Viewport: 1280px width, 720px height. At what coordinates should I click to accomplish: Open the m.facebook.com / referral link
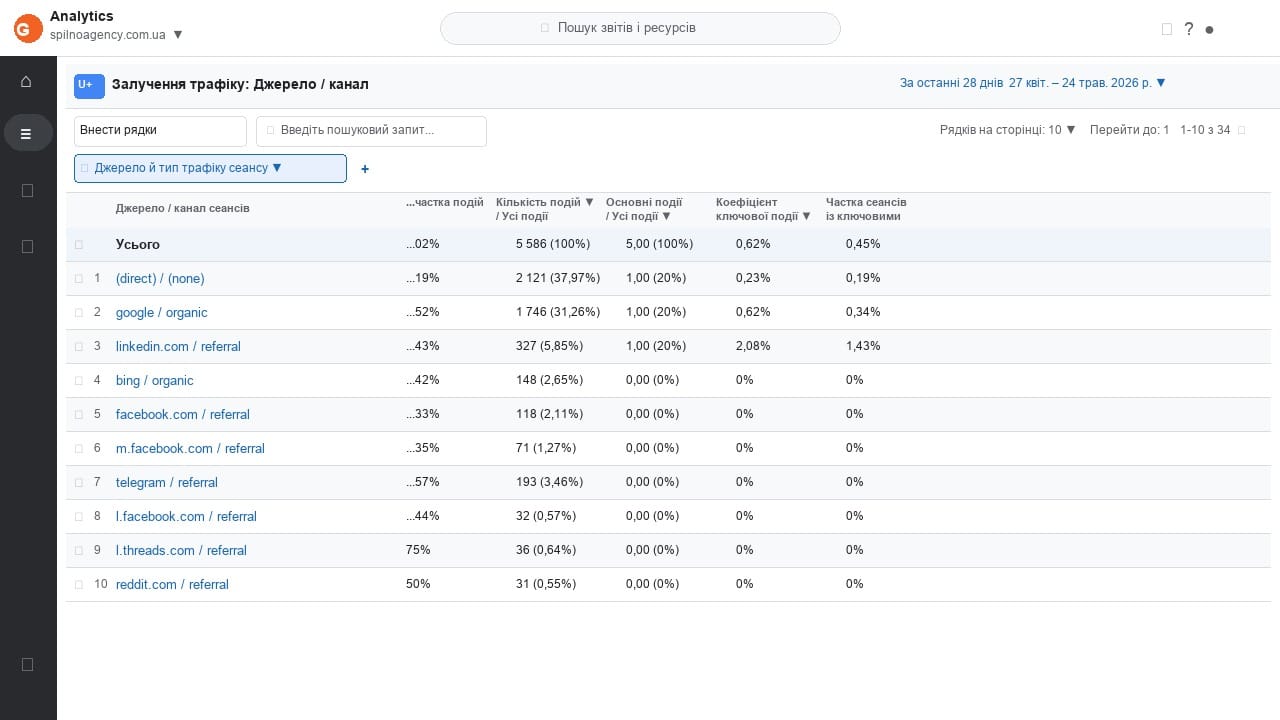point(190,448)
